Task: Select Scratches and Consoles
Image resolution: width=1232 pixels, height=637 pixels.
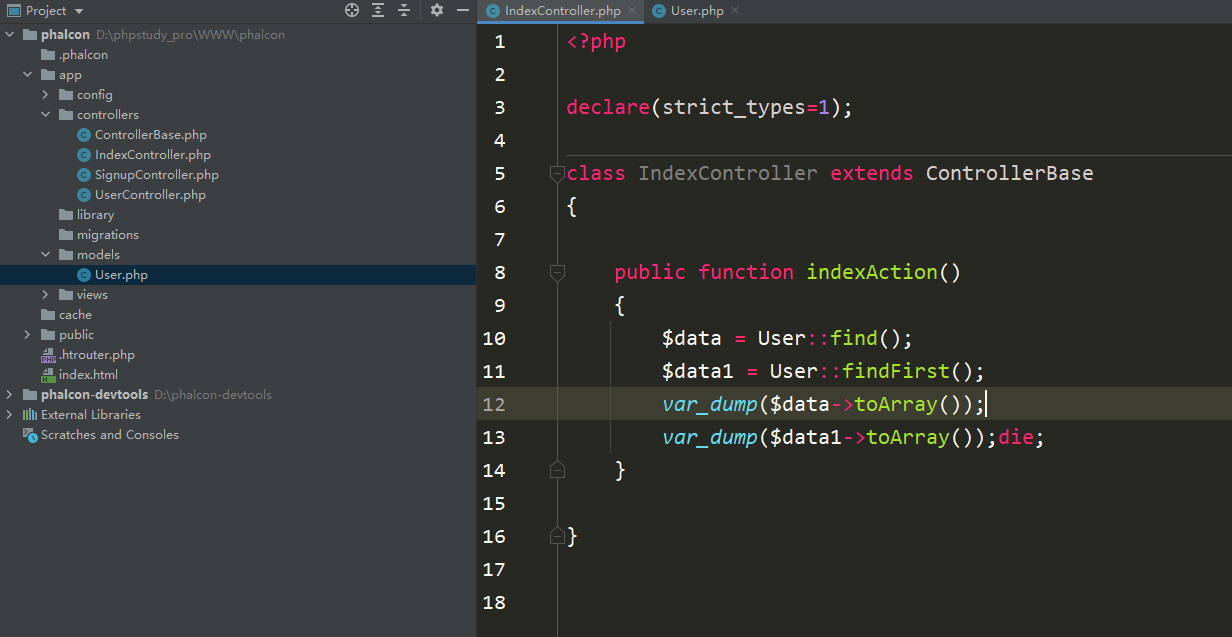Action: 110,434
